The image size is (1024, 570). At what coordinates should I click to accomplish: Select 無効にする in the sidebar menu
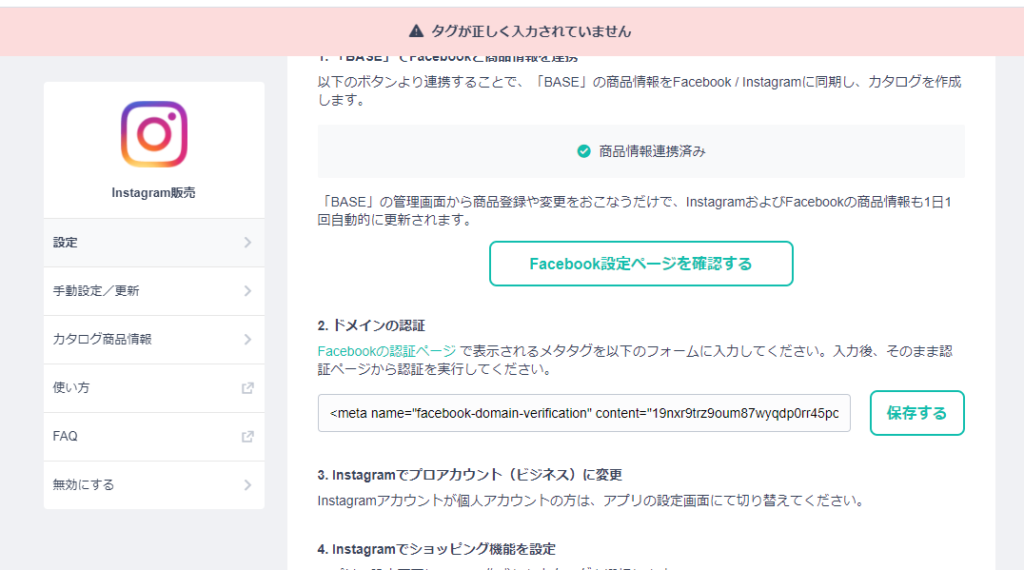coord(154,484)
